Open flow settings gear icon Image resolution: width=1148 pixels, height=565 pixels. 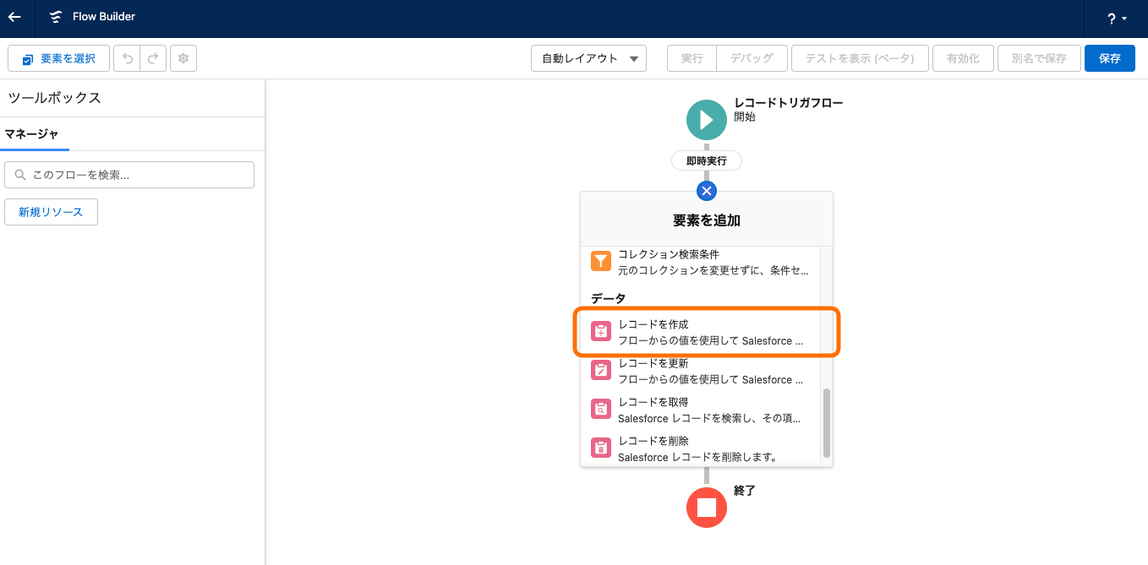point(183,59)
